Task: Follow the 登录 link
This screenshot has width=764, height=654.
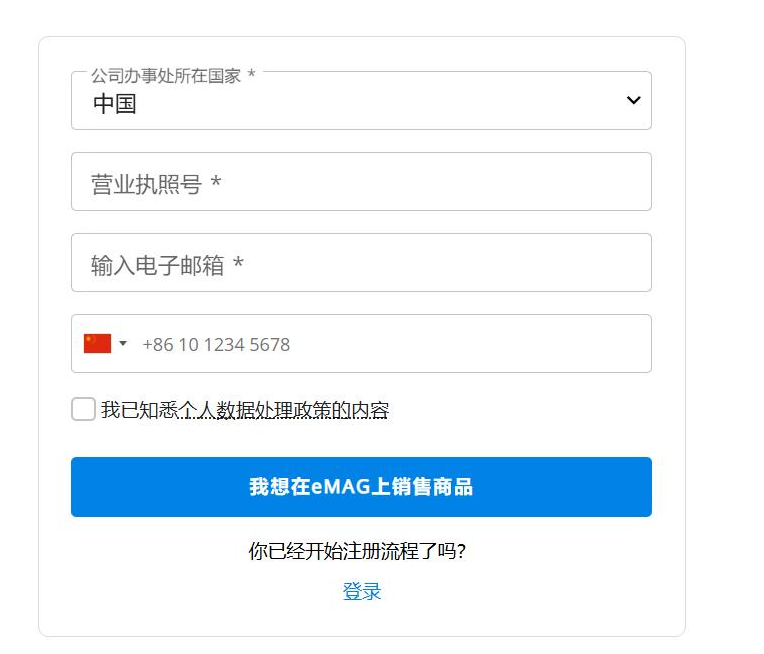Action: (362, 591)
